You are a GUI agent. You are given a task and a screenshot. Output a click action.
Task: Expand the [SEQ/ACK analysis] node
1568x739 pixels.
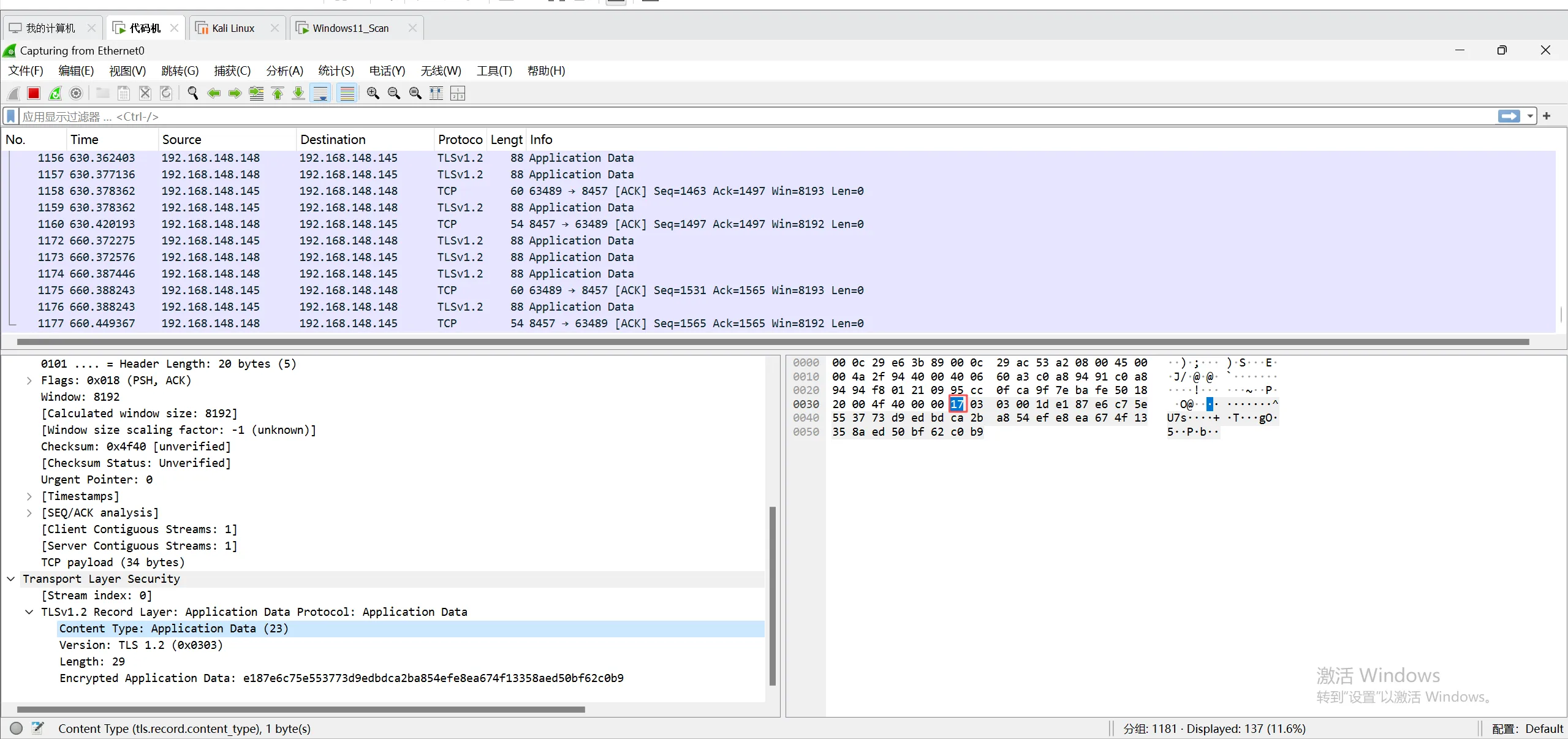[x=29, y=513]
